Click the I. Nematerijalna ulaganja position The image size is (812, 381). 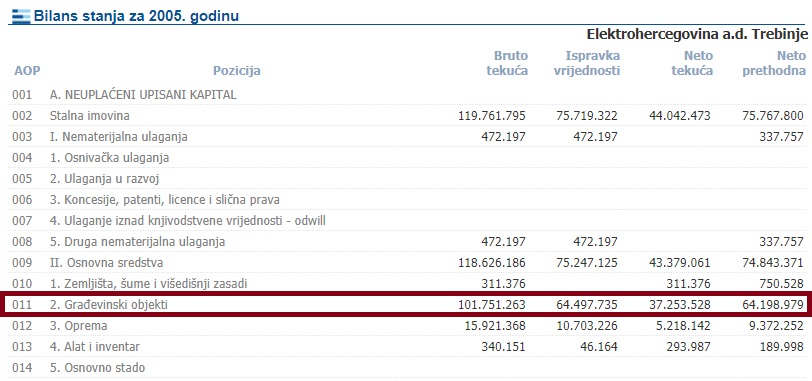(x=119, y=137)
